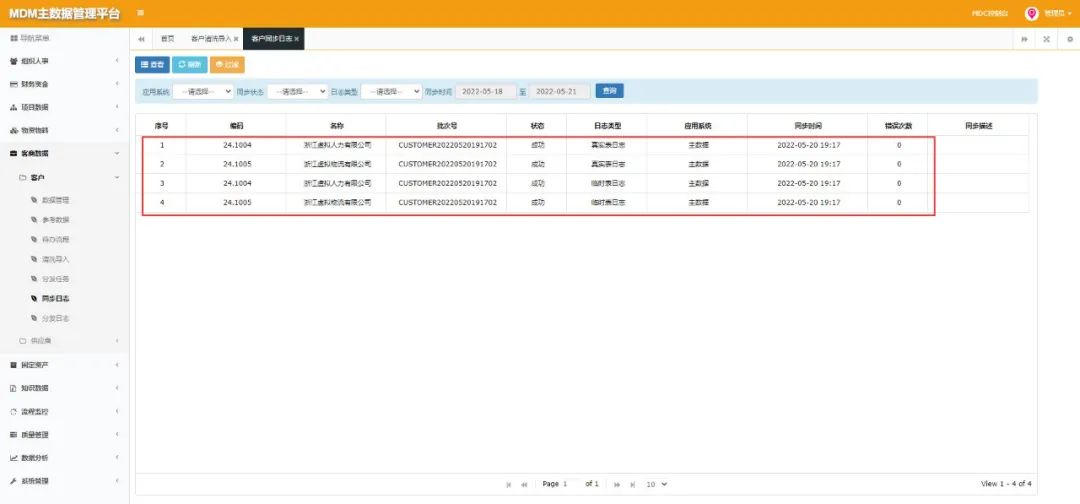The height and width of the screenshot is (504, 1080).
Task: Sort by the 批次号 column header
Action: (x=447, y=125)
